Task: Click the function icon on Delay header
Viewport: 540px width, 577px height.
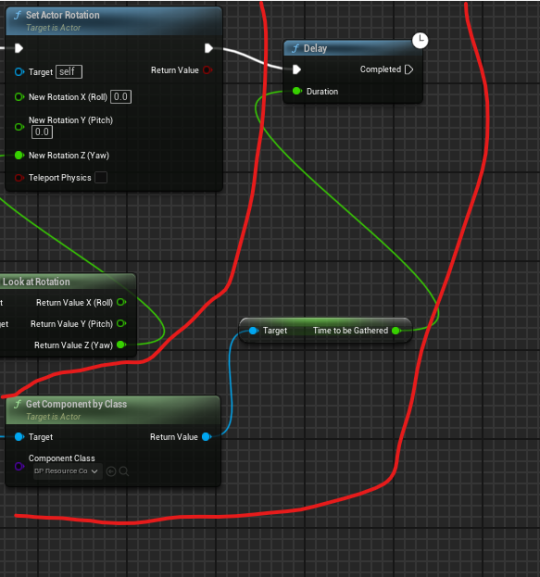Action: click(295, 49)
